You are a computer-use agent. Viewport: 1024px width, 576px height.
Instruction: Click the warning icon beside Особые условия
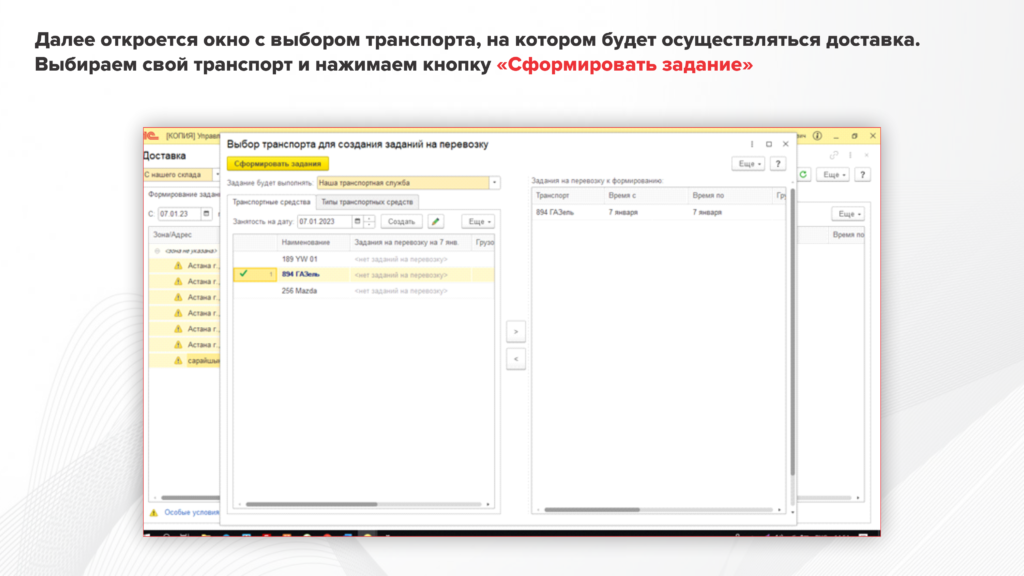click(x=154, y=513)
